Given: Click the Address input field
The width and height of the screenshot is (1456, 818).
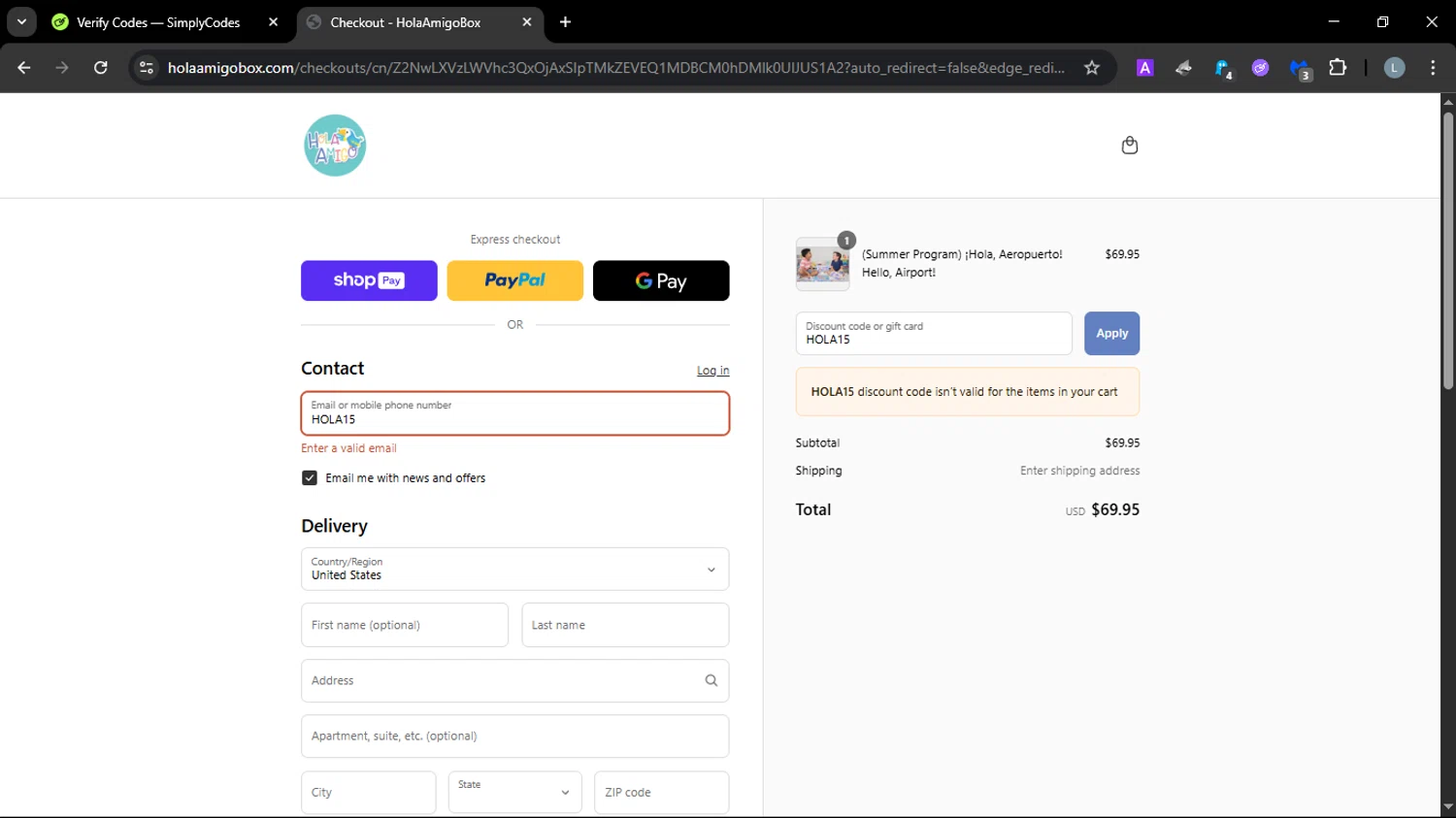Looking at the screenshot, I should tap(515, 681).
